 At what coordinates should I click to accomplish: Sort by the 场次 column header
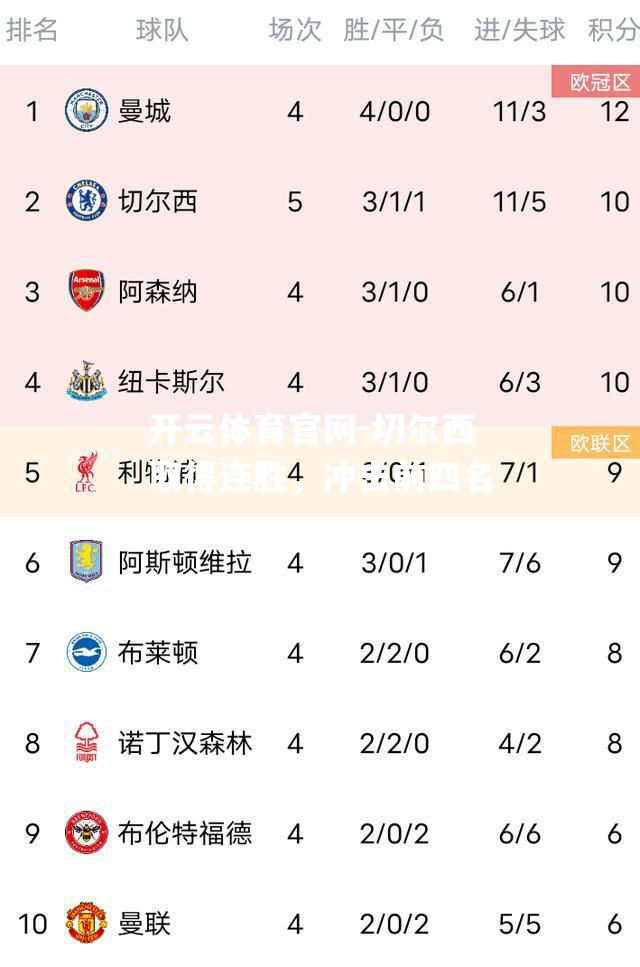click(x=295, y=30)
